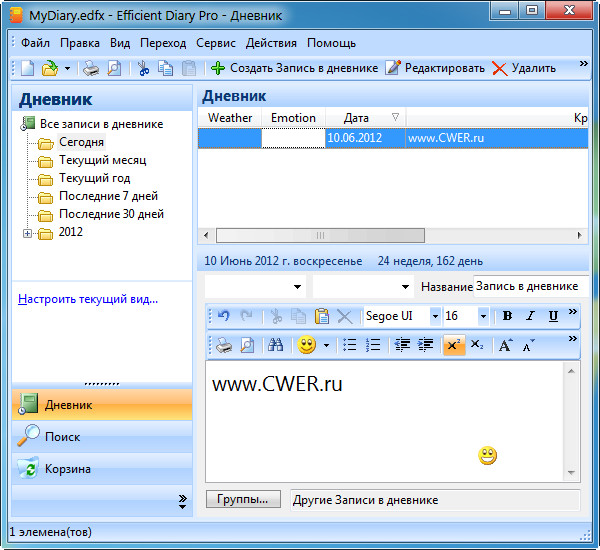Click the binoculars find icon in editor toolbar
The height and width of the screenshot is (550, 600).
point(276,345)
